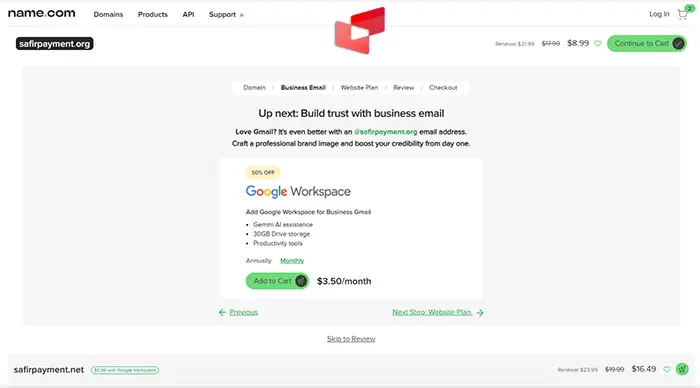This screenshot has width=700, height=388.
Task: Go to the Domain breadcrumb step
Action: tap(254, 88)
